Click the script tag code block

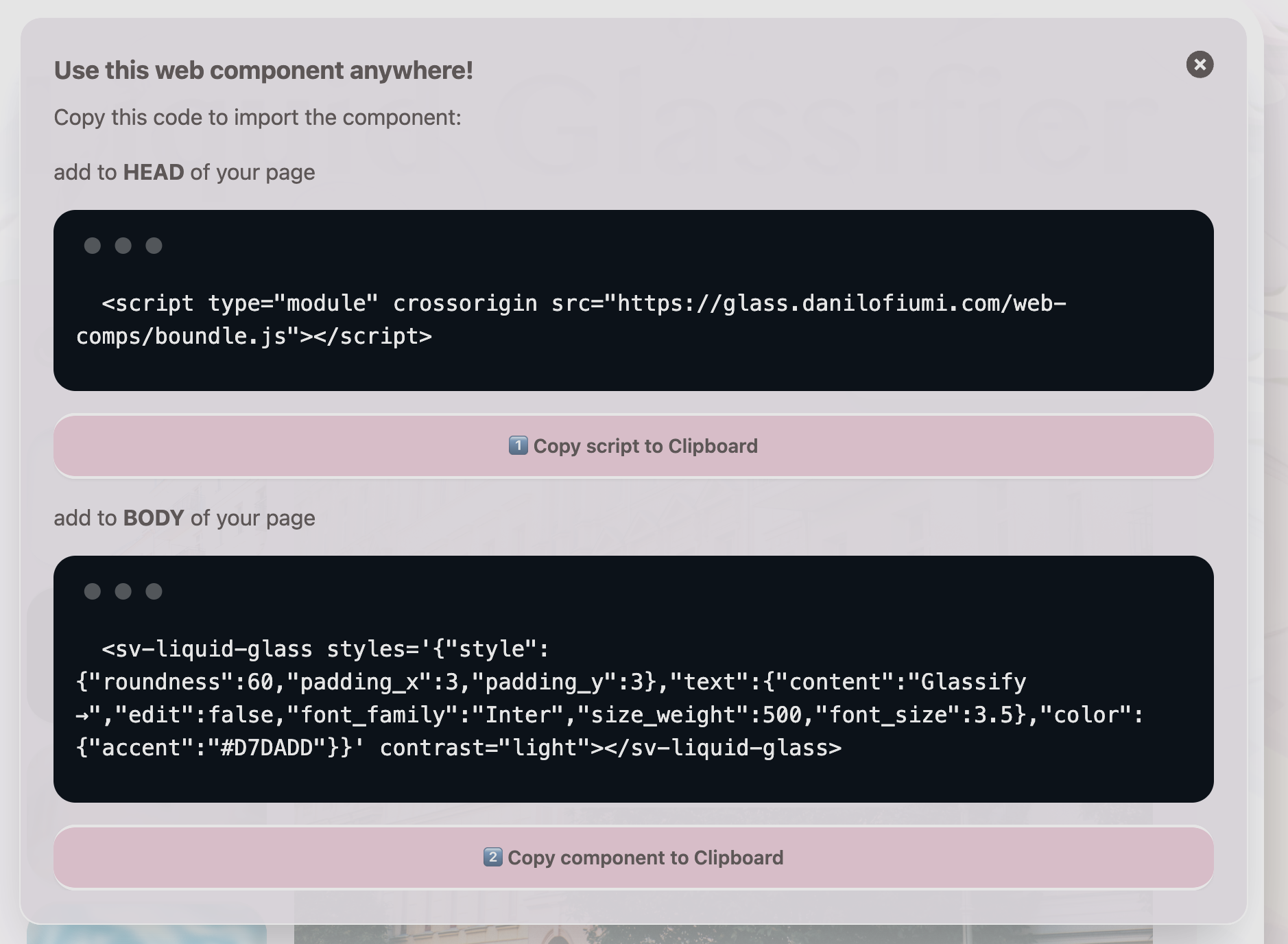coord(634,300)
